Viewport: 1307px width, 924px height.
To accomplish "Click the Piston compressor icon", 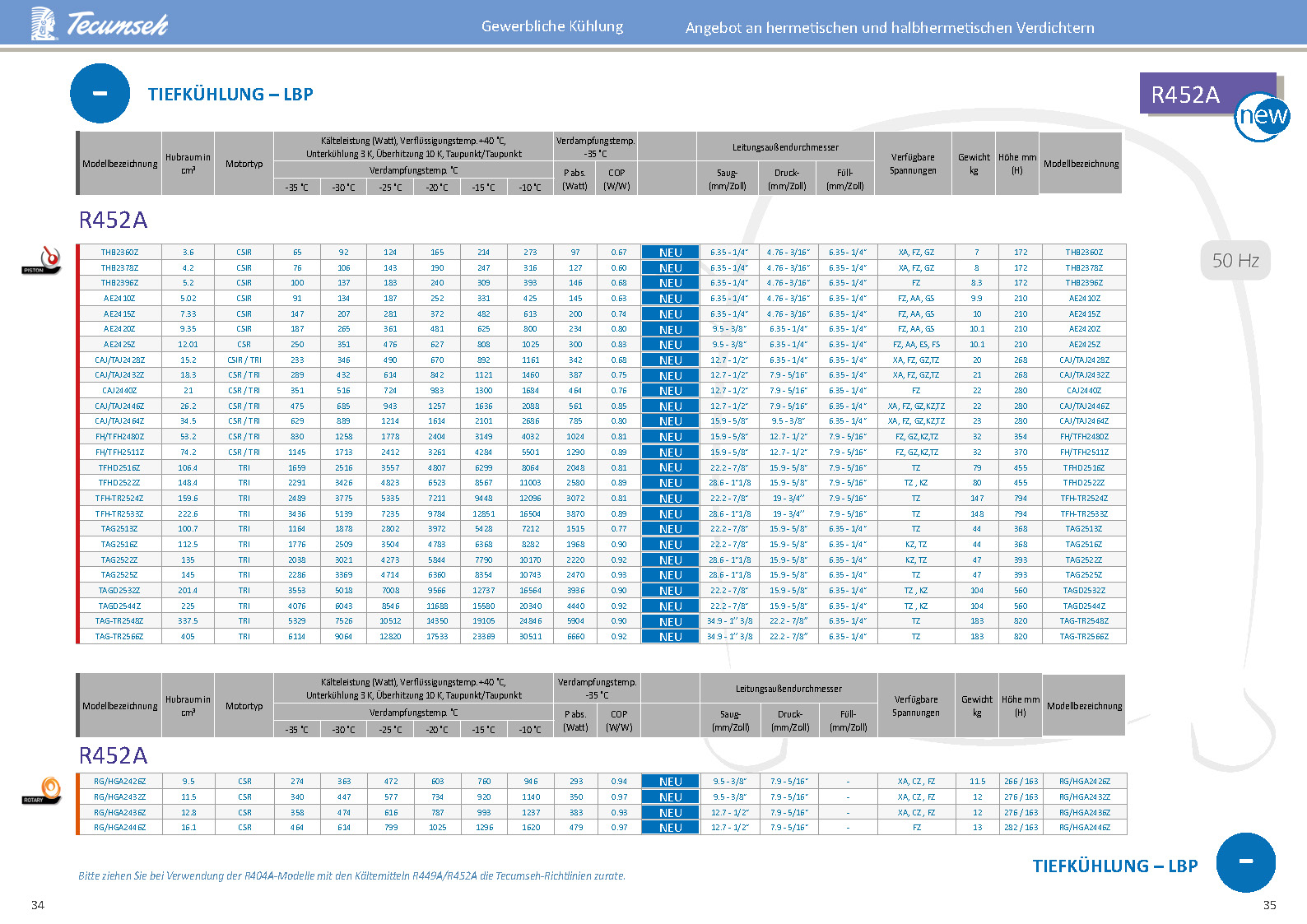I will click(x=41, y=261).
